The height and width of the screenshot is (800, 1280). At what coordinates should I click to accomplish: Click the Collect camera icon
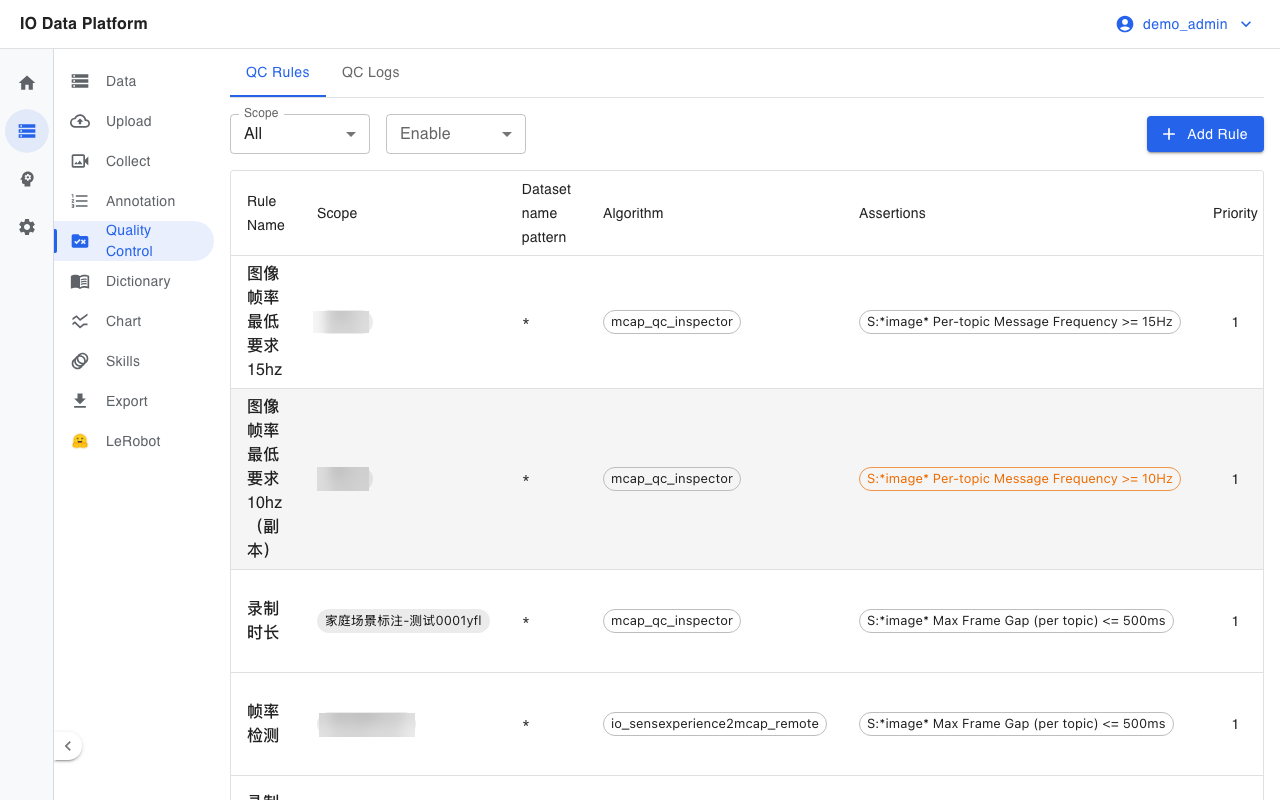(80, 161)
